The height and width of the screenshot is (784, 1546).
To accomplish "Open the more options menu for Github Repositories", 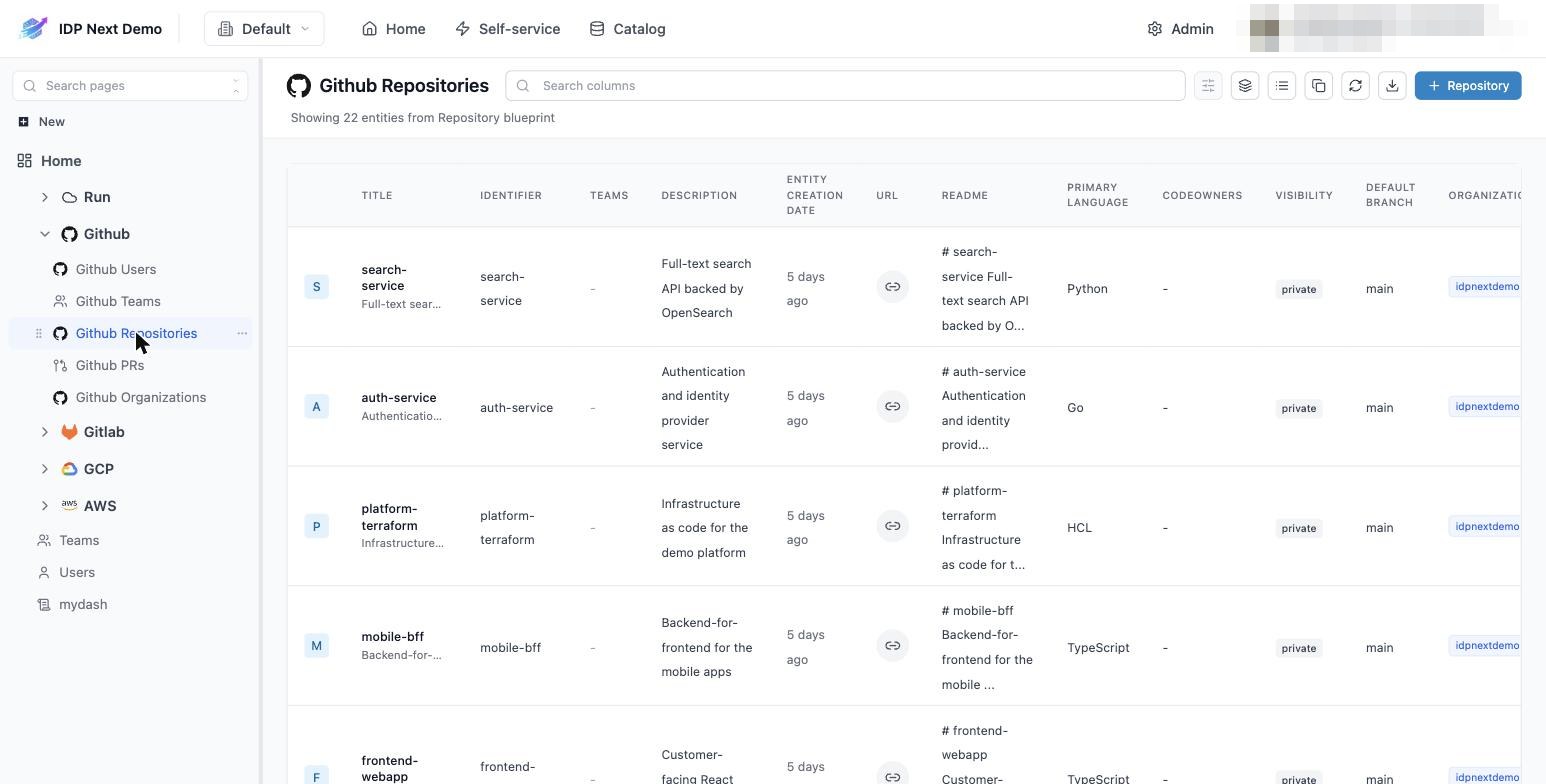I will [x=242, y=333].
